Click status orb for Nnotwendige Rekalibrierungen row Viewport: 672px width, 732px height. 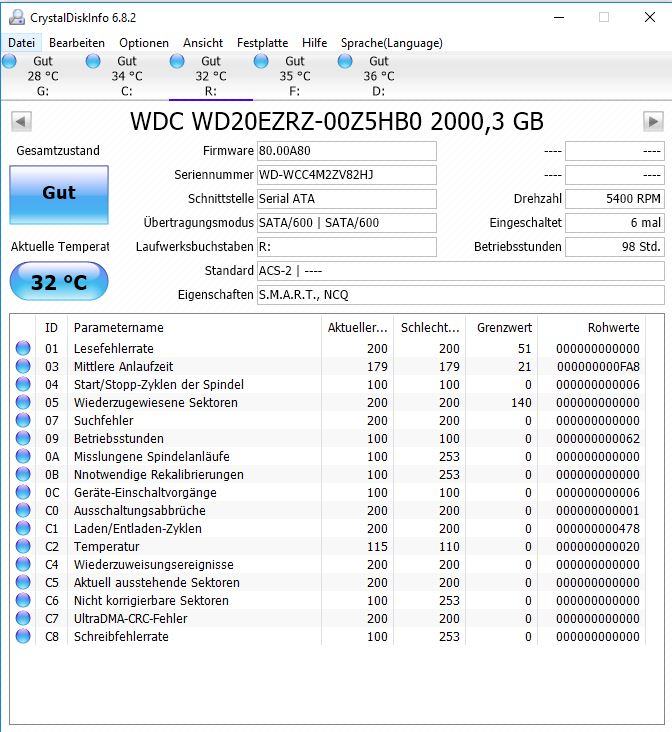pos(23,474)
